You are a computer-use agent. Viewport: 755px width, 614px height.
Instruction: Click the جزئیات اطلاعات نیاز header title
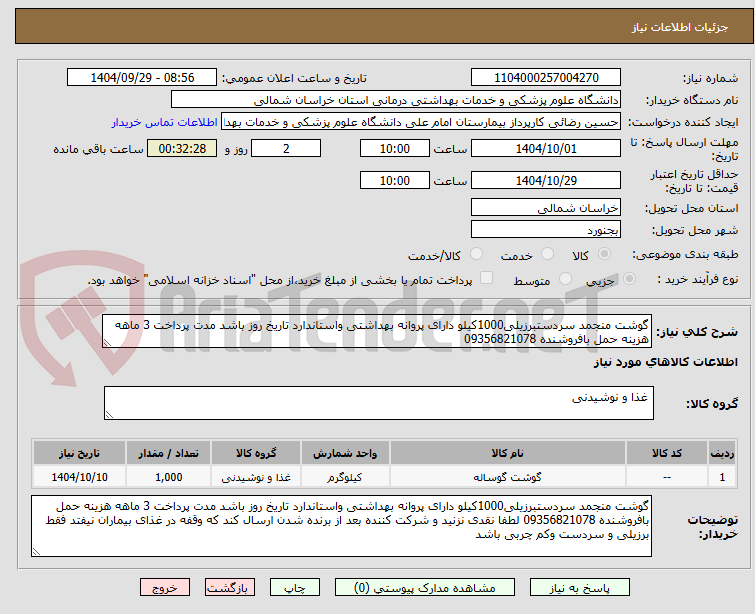pos(679,27)
